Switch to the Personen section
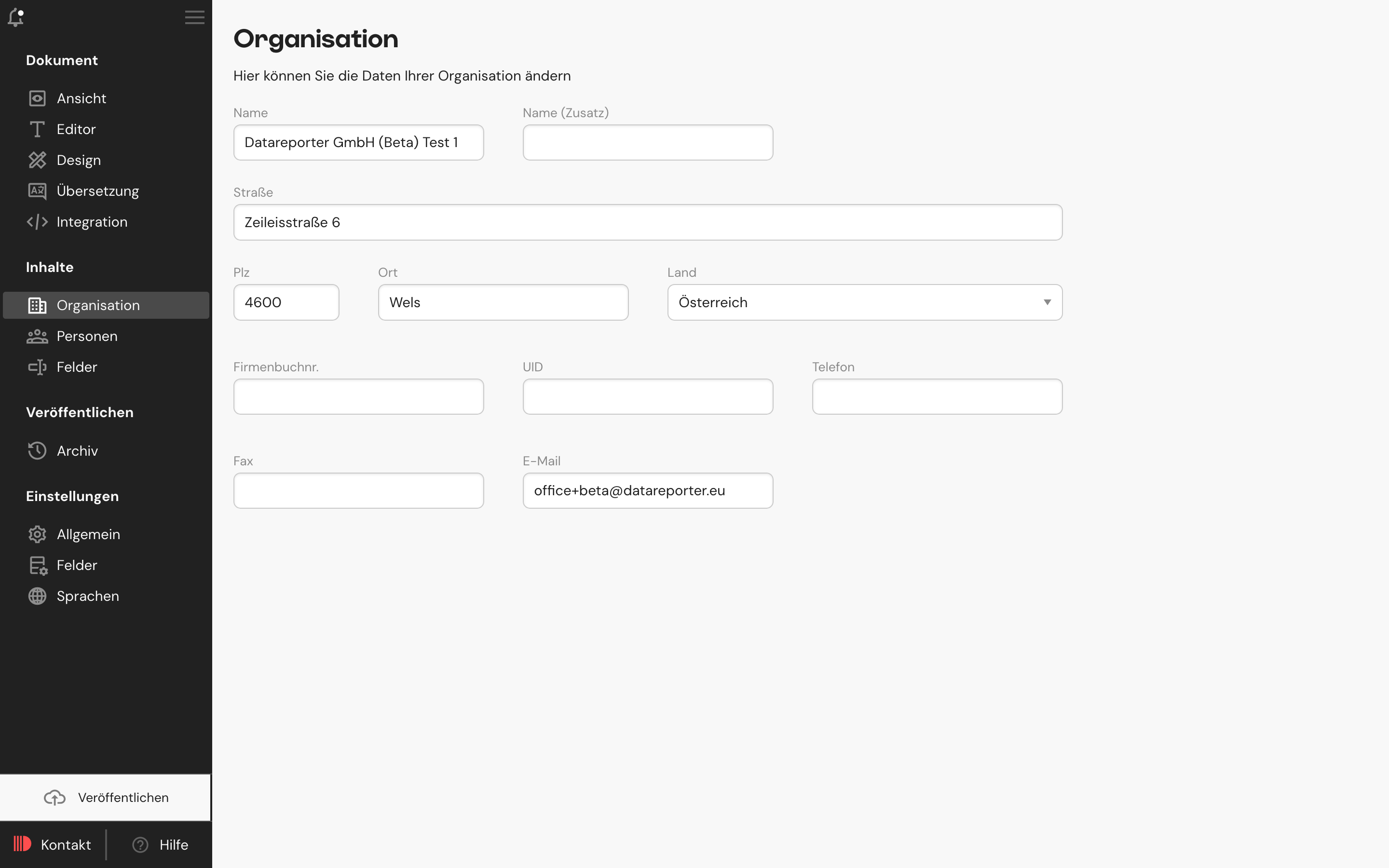This screenshot has width=1389, height=868. coord(87,336)
